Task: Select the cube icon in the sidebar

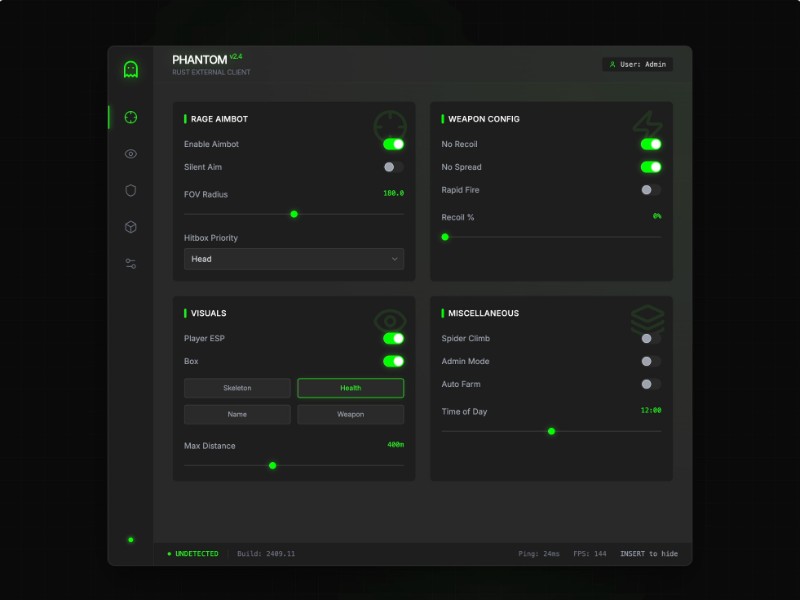Action: pyautogui.click(x=130, y=227)
